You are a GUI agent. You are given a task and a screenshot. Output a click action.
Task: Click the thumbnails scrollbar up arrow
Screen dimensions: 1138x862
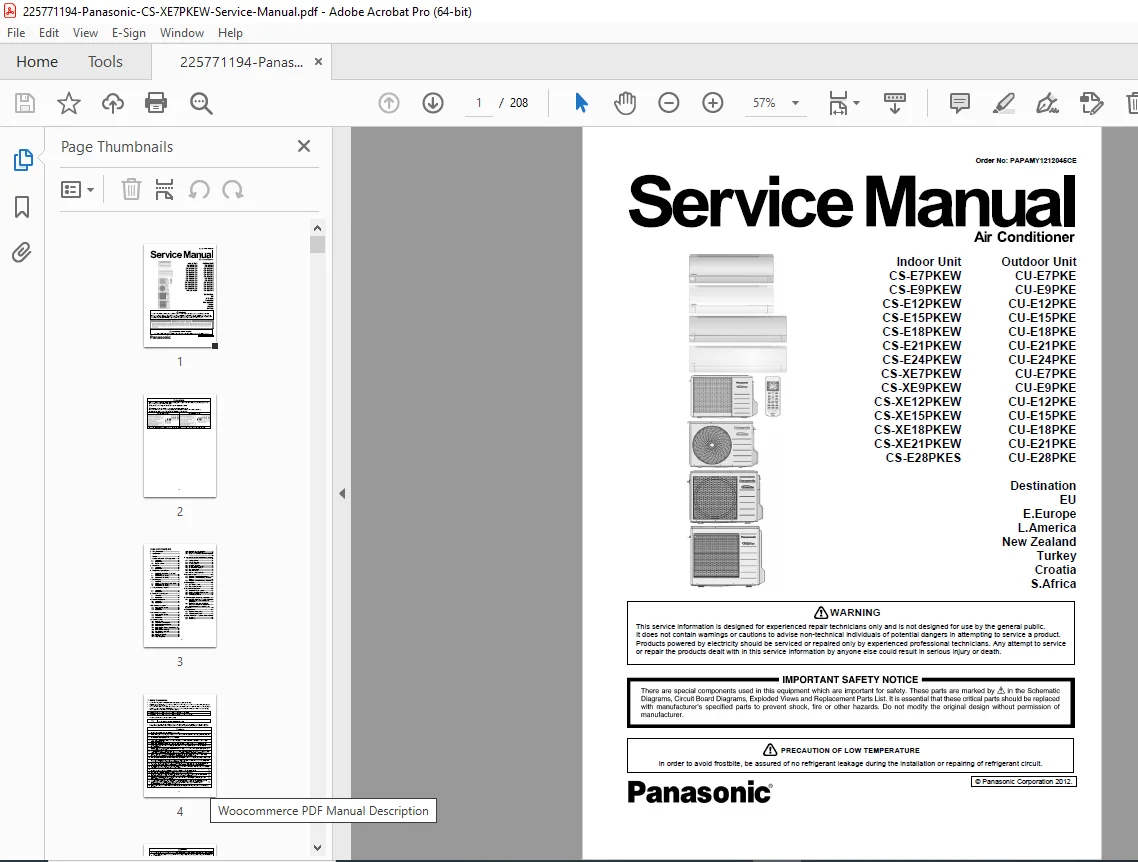(317, 228)
